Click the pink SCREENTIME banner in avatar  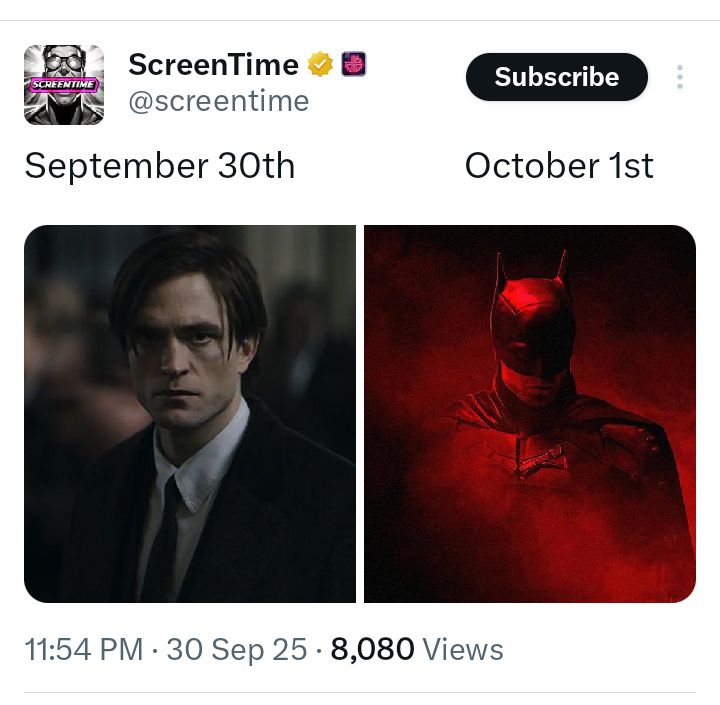(x=63, y=85)
